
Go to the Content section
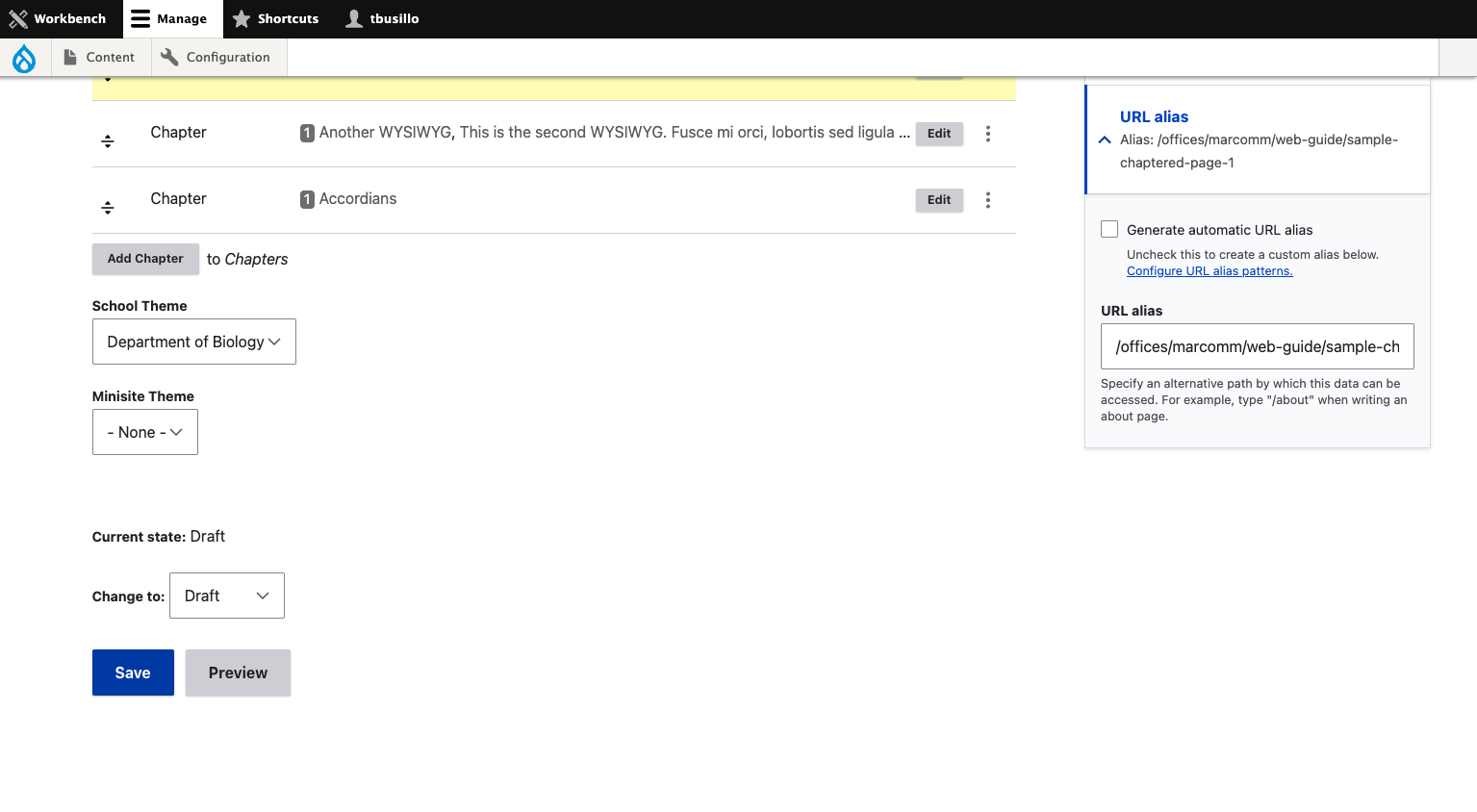[99, 58]
